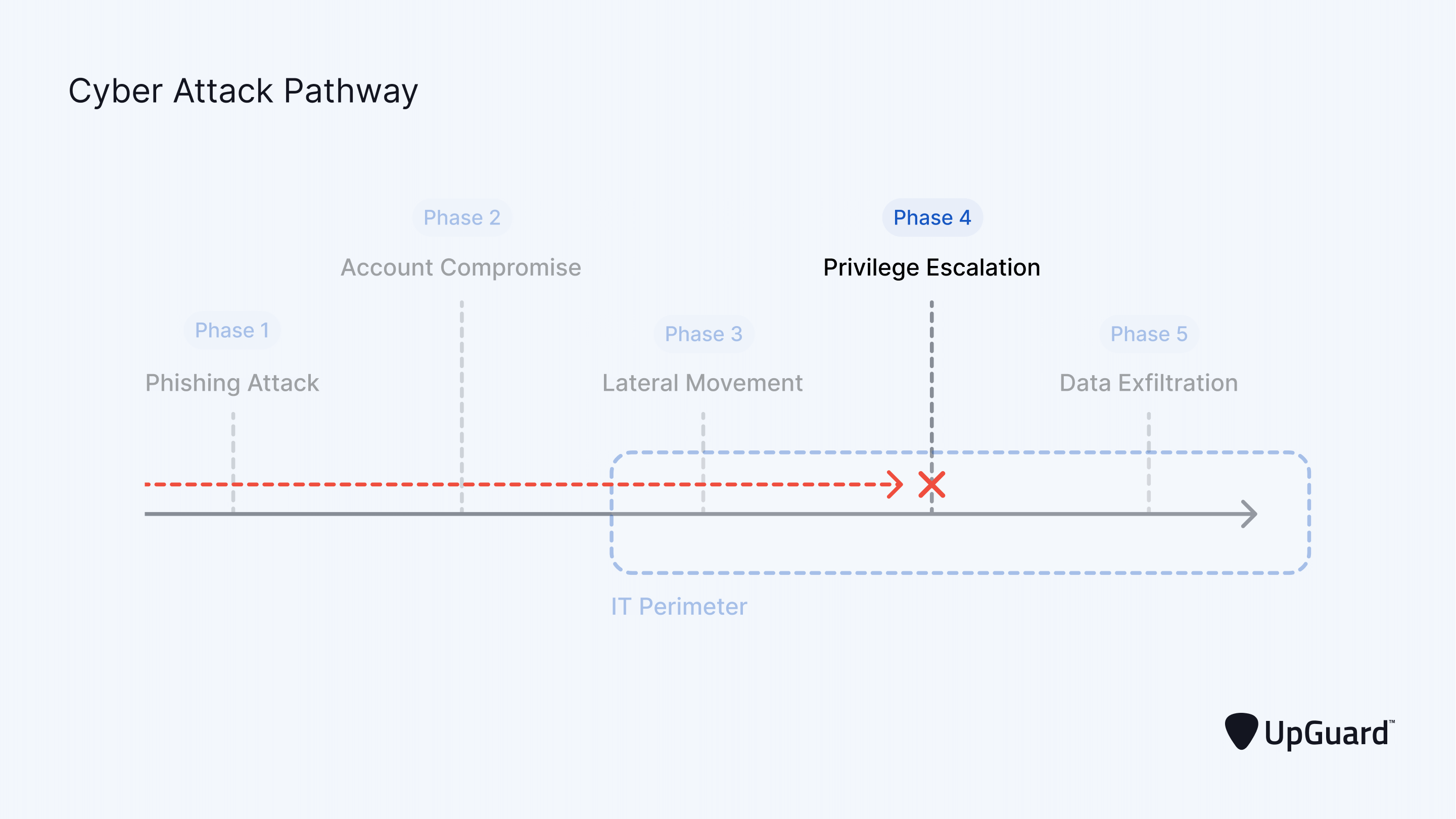Click the red X block marker

pos(931,485)
